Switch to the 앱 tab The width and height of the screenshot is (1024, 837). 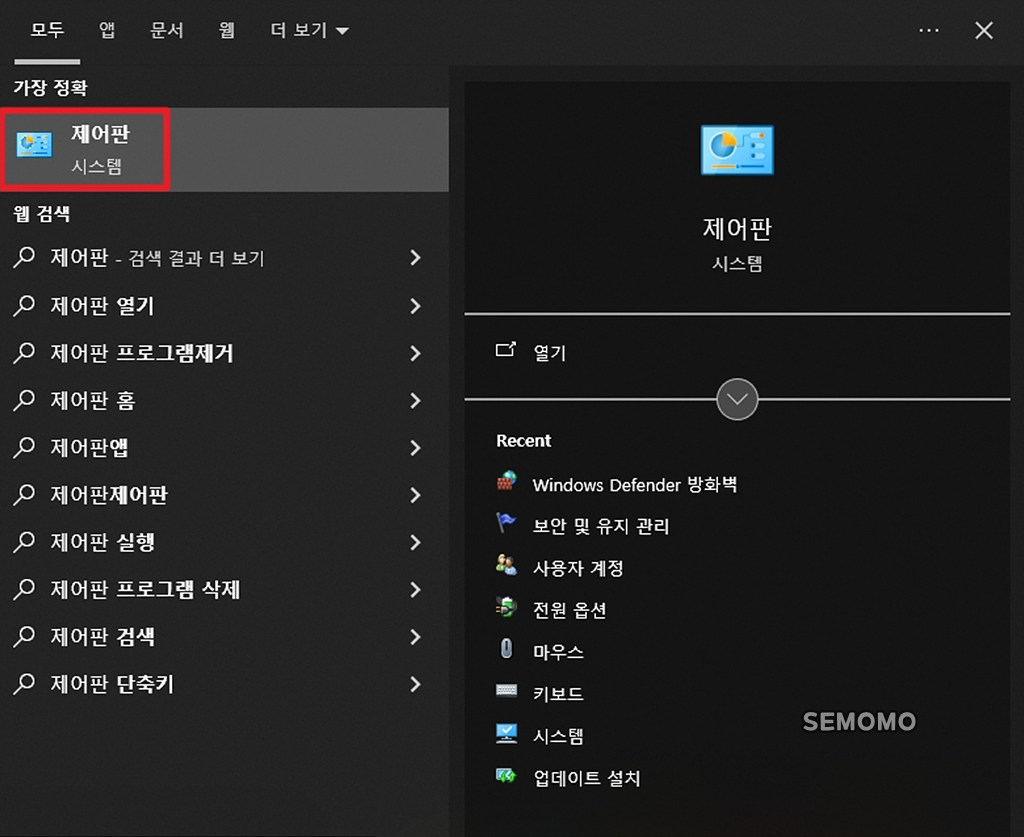pyautogui.click(x=106, y=30)
